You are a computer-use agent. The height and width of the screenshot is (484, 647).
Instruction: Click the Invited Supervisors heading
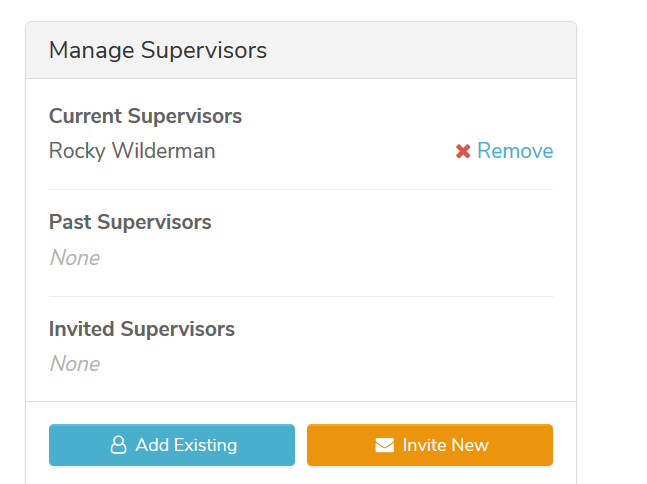coord(142,329)
